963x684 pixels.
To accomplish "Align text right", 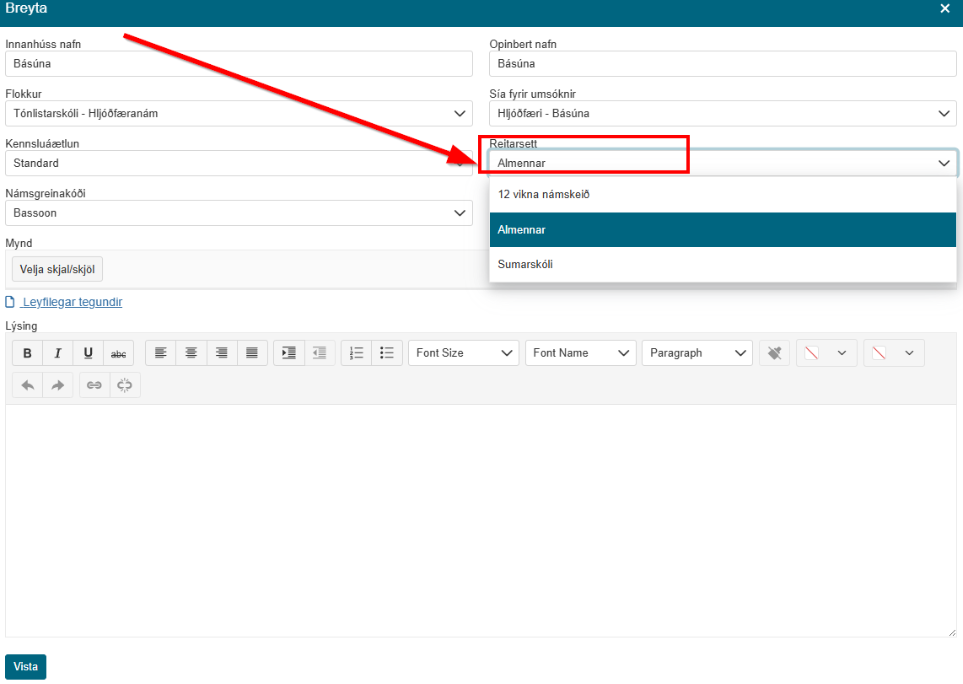I will click(222, 353).
